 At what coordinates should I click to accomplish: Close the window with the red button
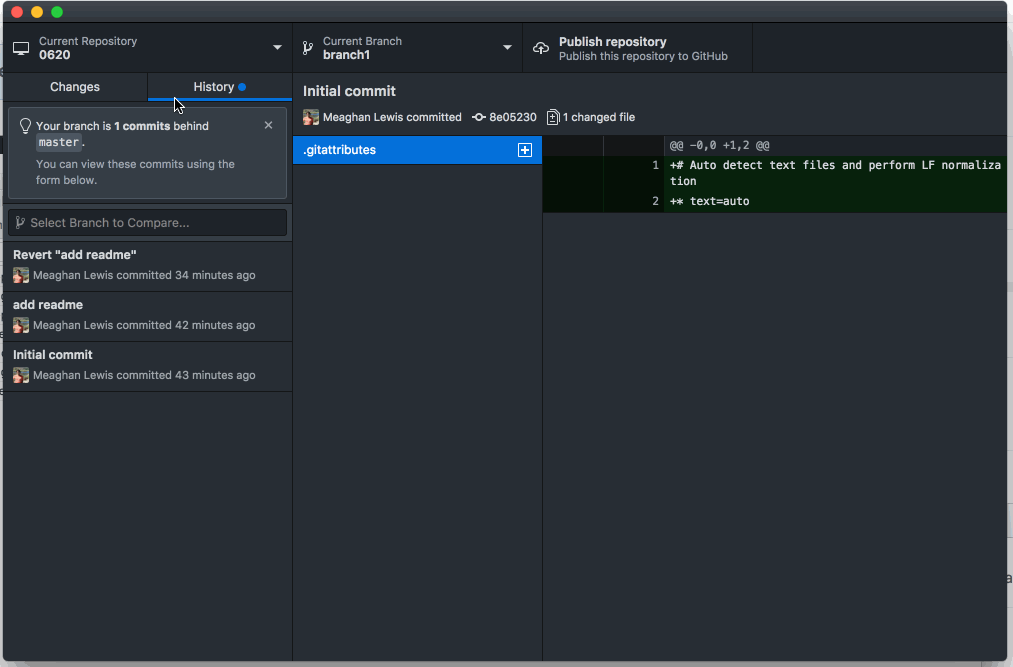tap(17, 12)
